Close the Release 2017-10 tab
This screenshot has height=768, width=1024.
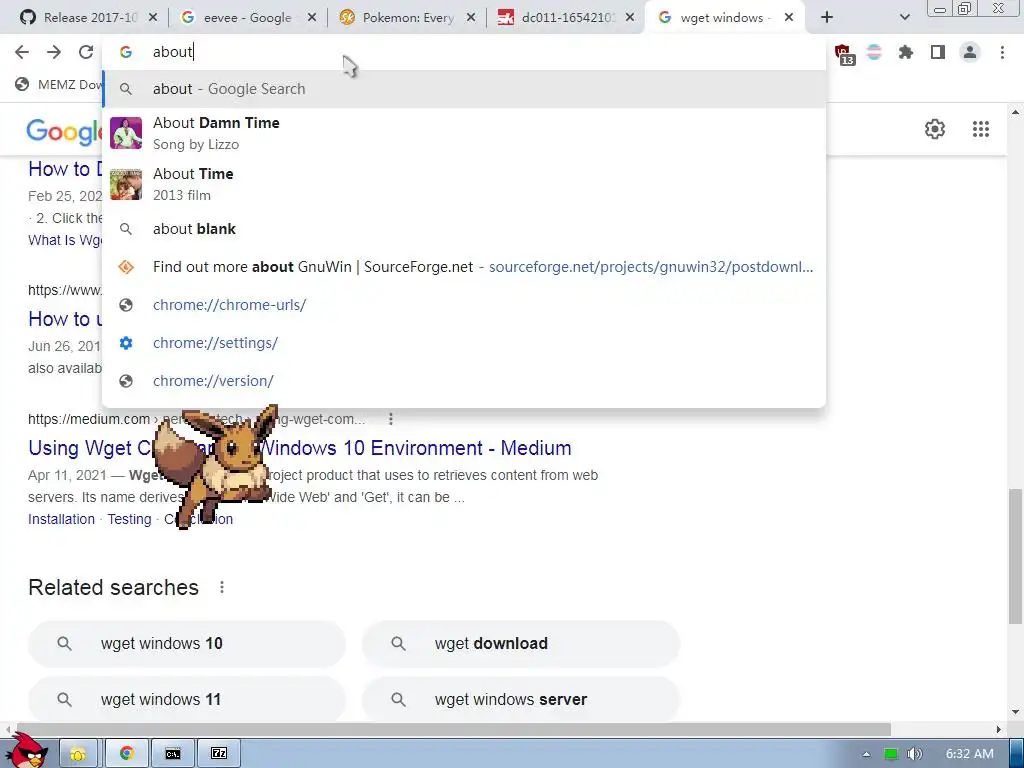pos(153,18)
